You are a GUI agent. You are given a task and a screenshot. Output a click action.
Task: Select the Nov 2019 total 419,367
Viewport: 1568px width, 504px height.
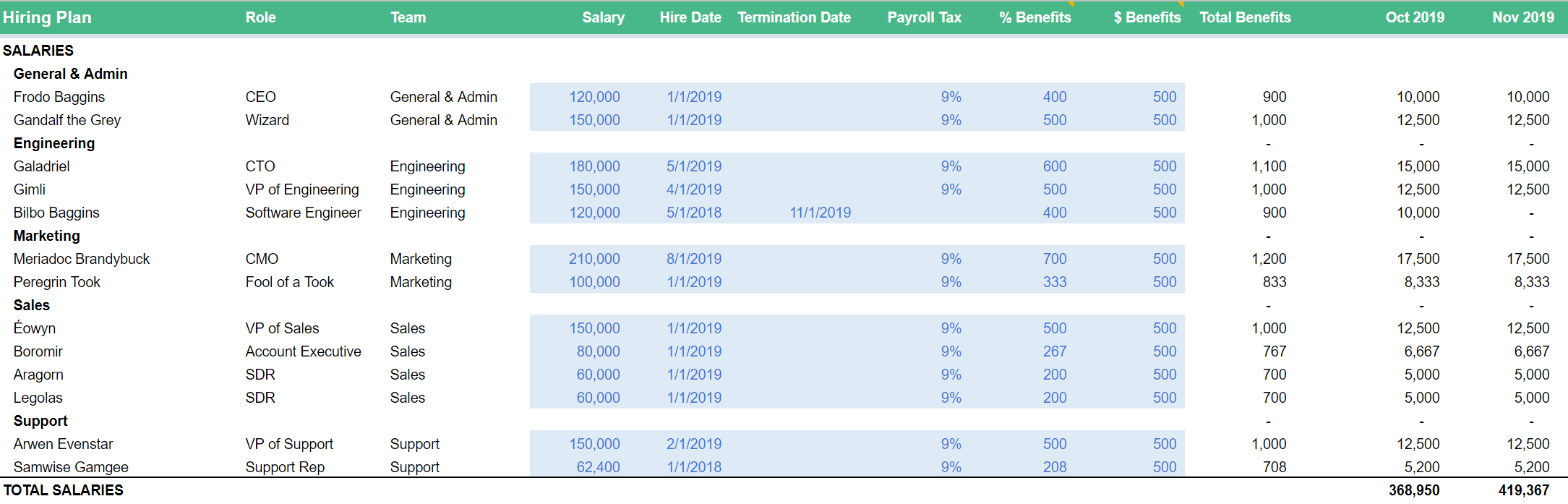tap(1523, 490)
